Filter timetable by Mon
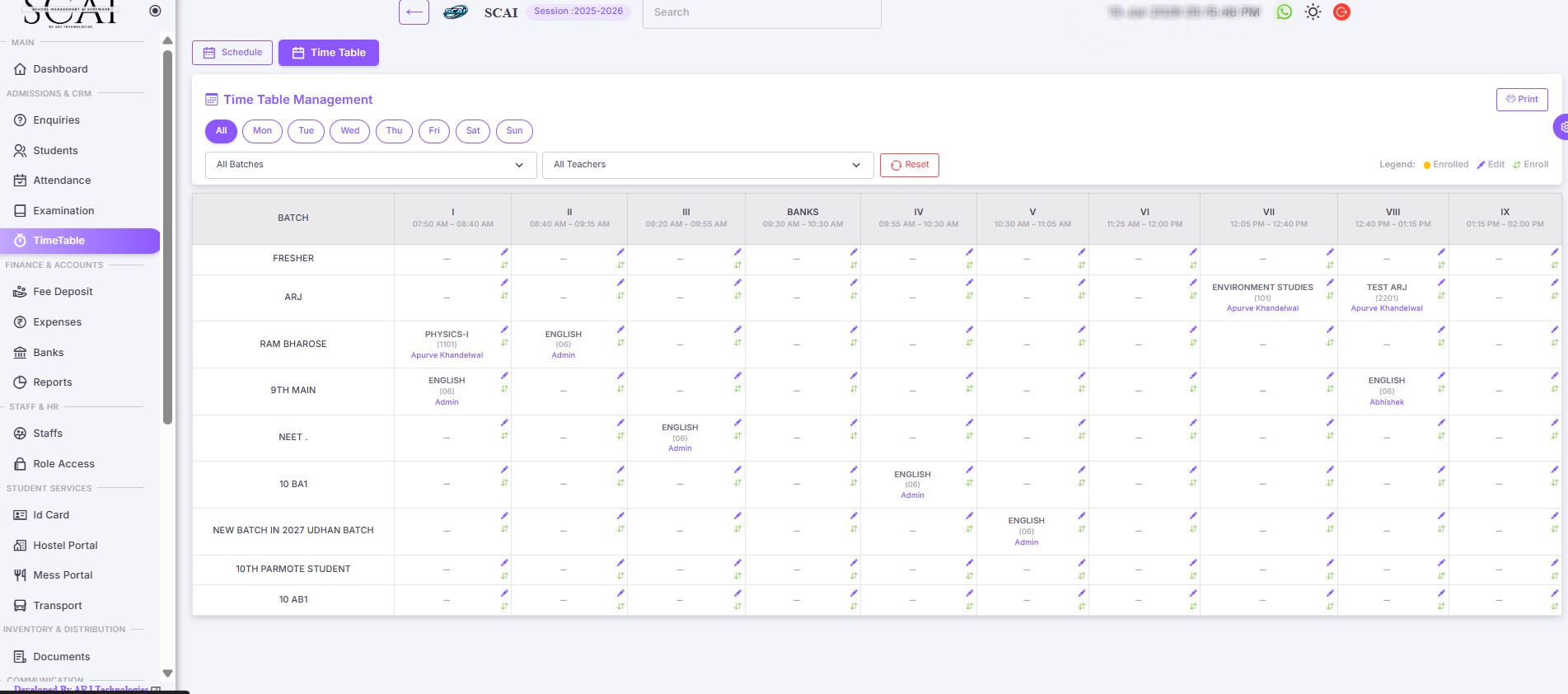Screen dimensions: 1568x694 262,131
